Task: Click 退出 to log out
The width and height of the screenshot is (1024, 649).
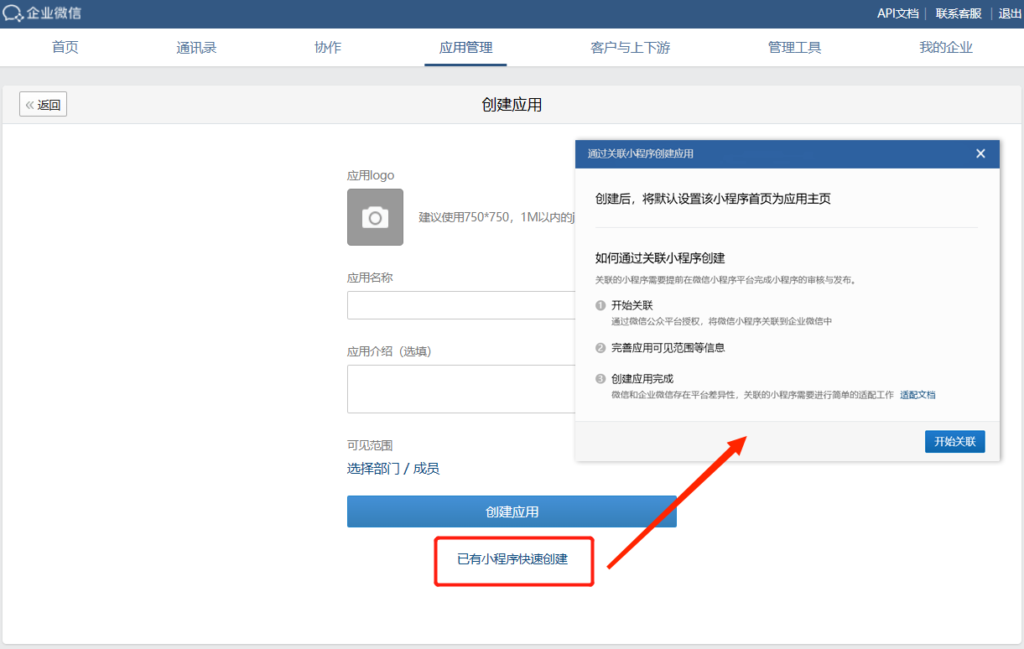Action: [1010, 13]
